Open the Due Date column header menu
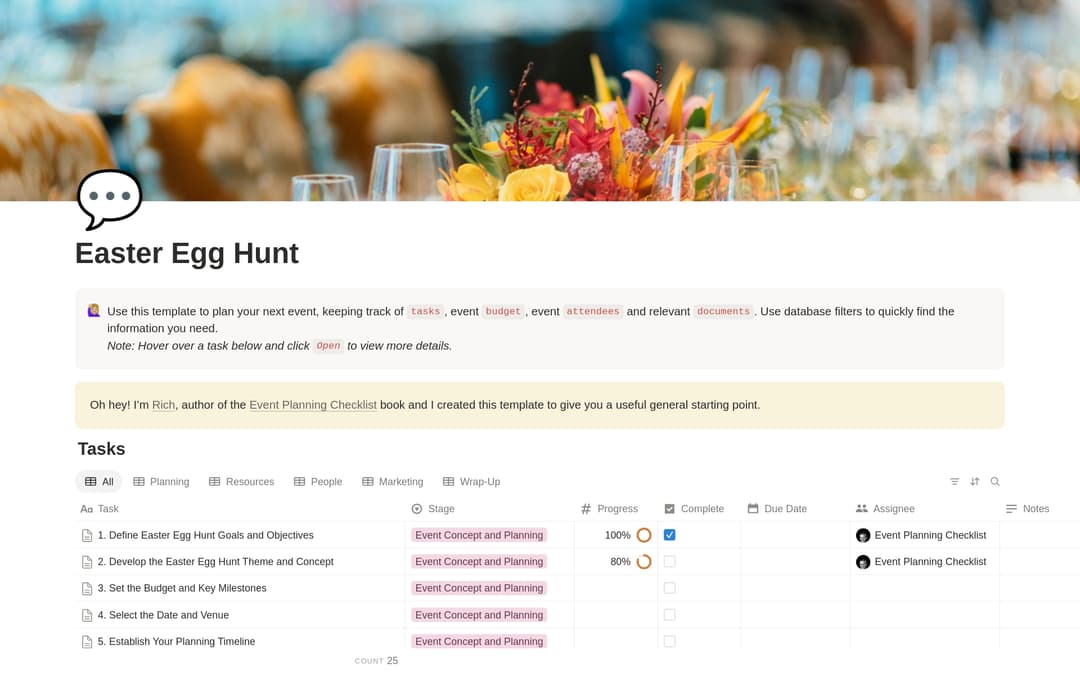The width and height of the screenshot is (1080, 674). click(796, 509)
